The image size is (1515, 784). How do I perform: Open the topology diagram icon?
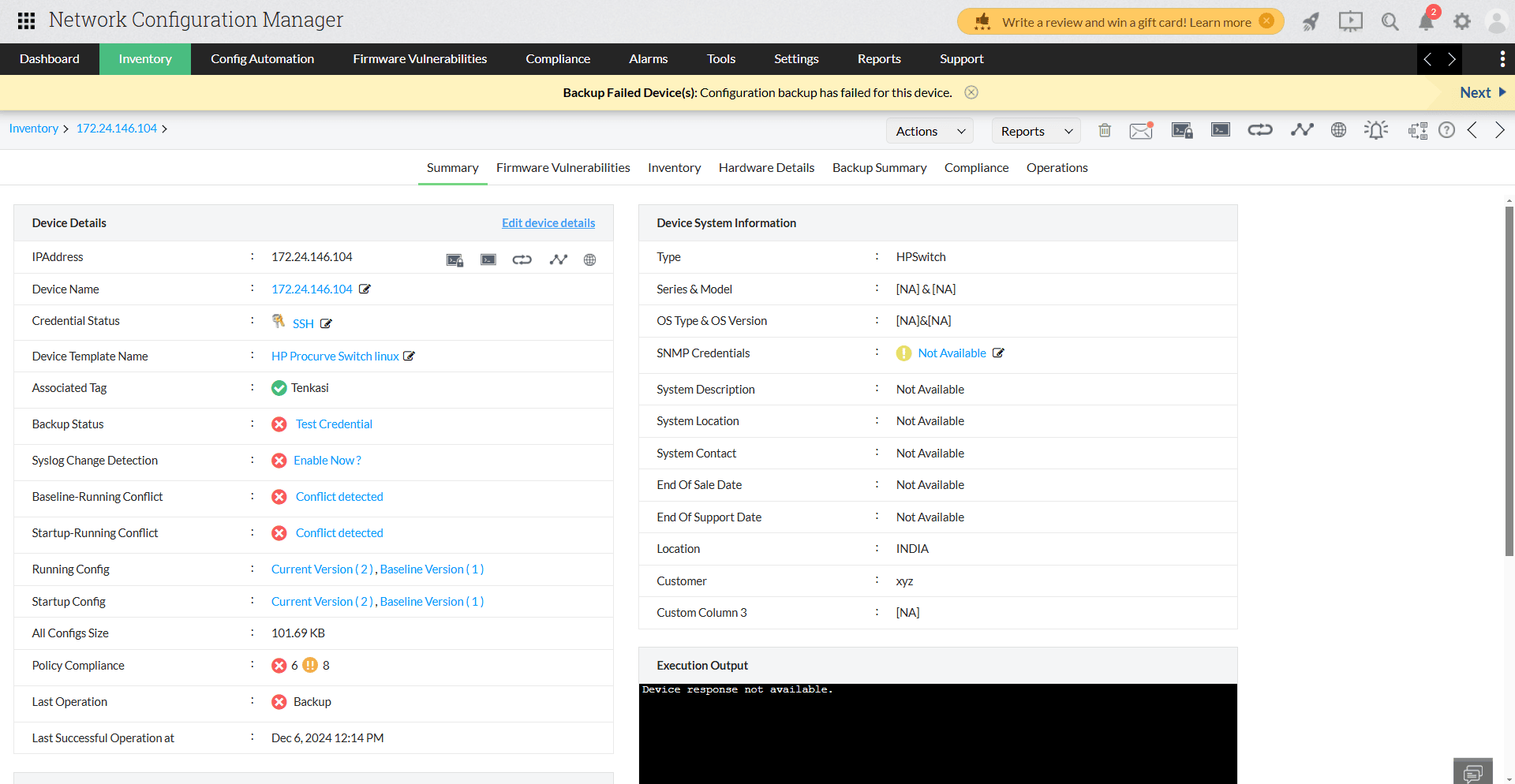1417,131
